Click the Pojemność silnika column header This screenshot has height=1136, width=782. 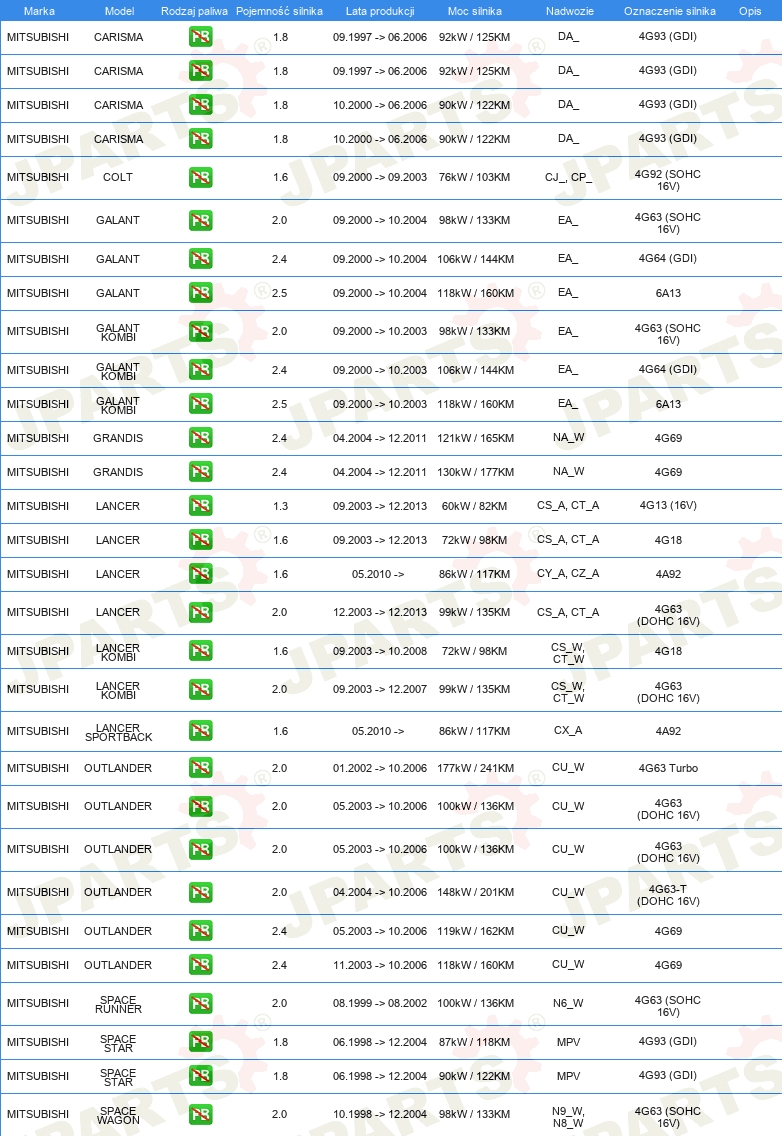click(x=280, y=11)
